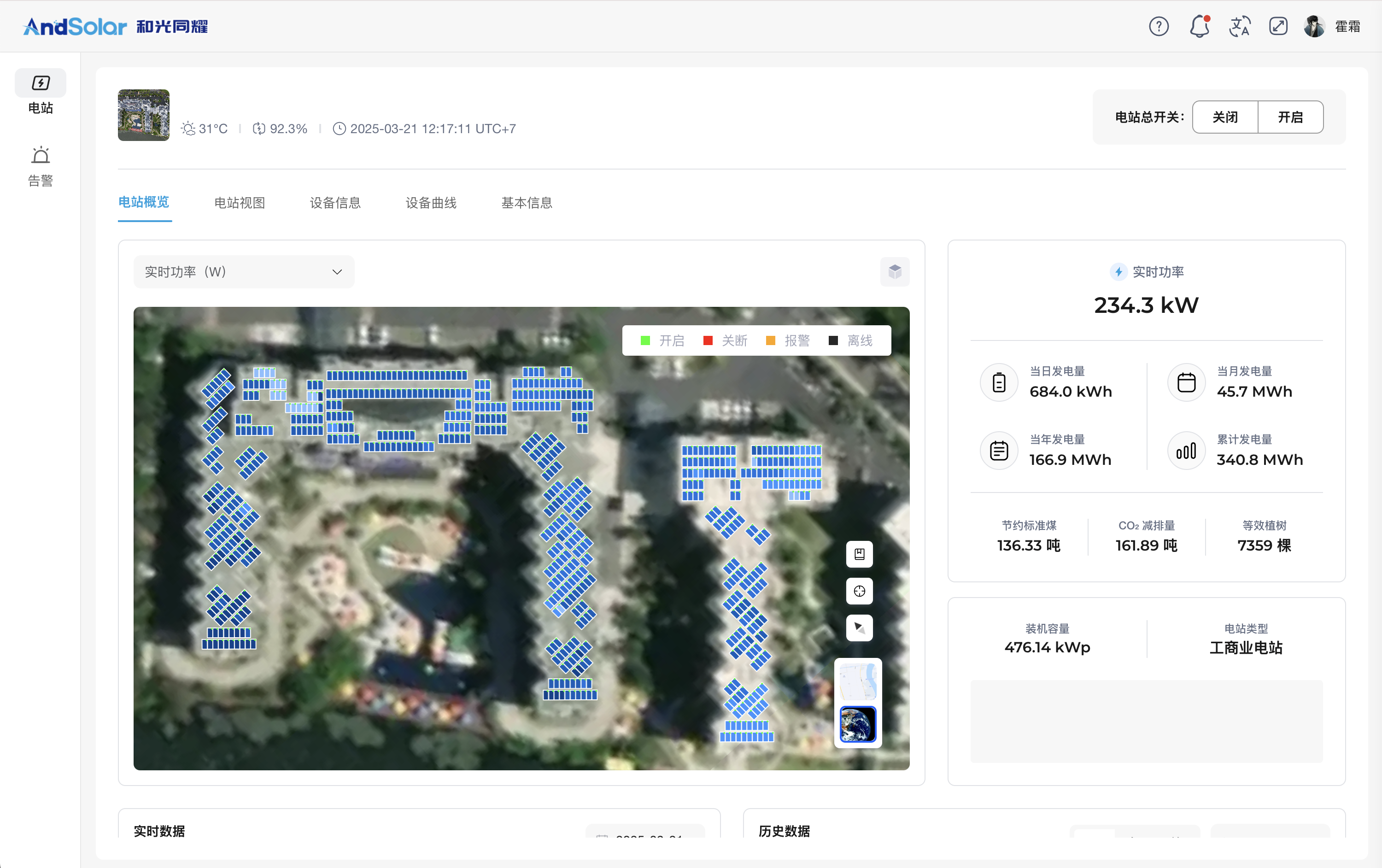1382x868 pixels.
Task: Switch to 设备曲线 tab
Action: tap(432, 203)
